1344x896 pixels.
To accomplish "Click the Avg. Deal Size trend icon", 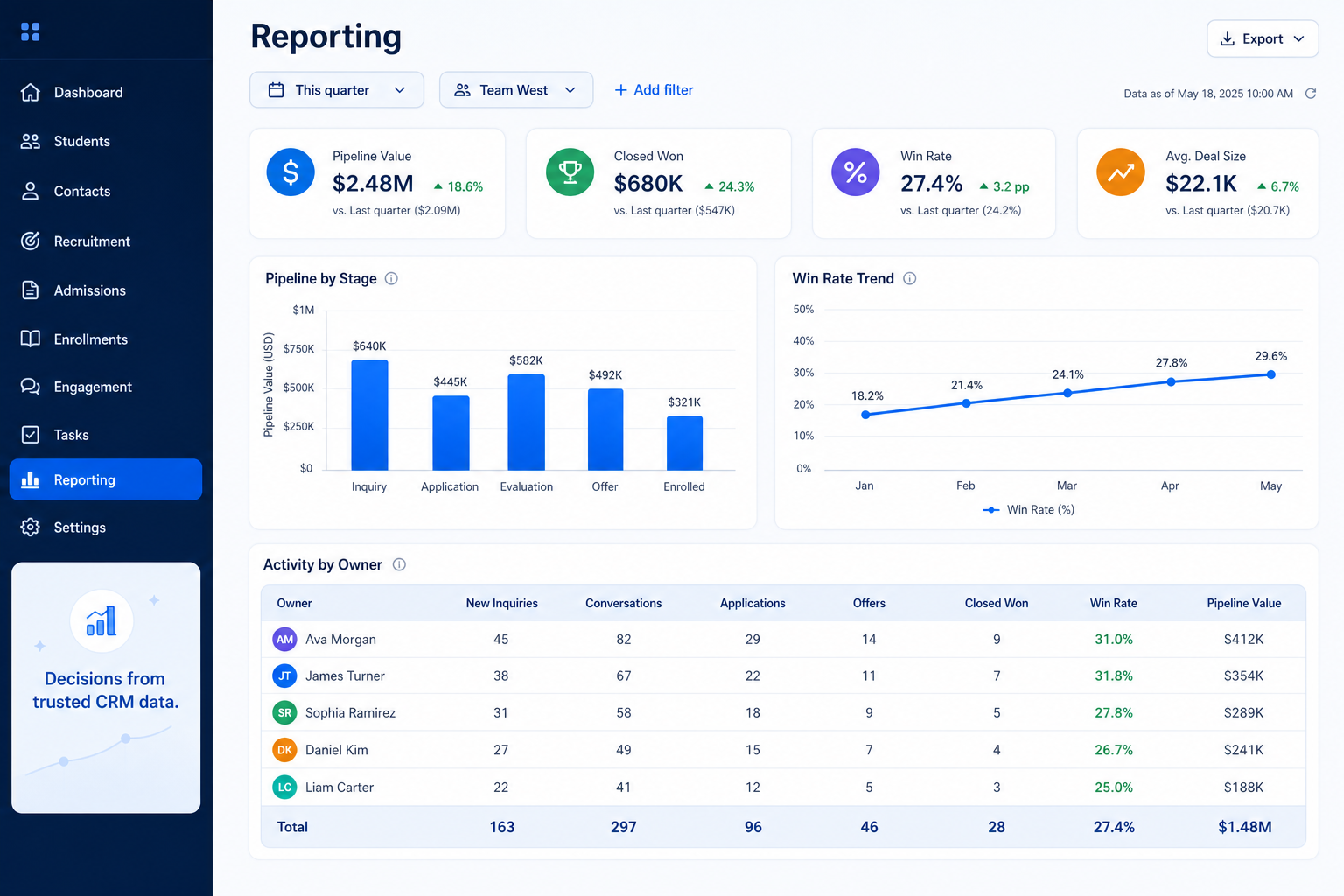I will [x=1121, y=171].
